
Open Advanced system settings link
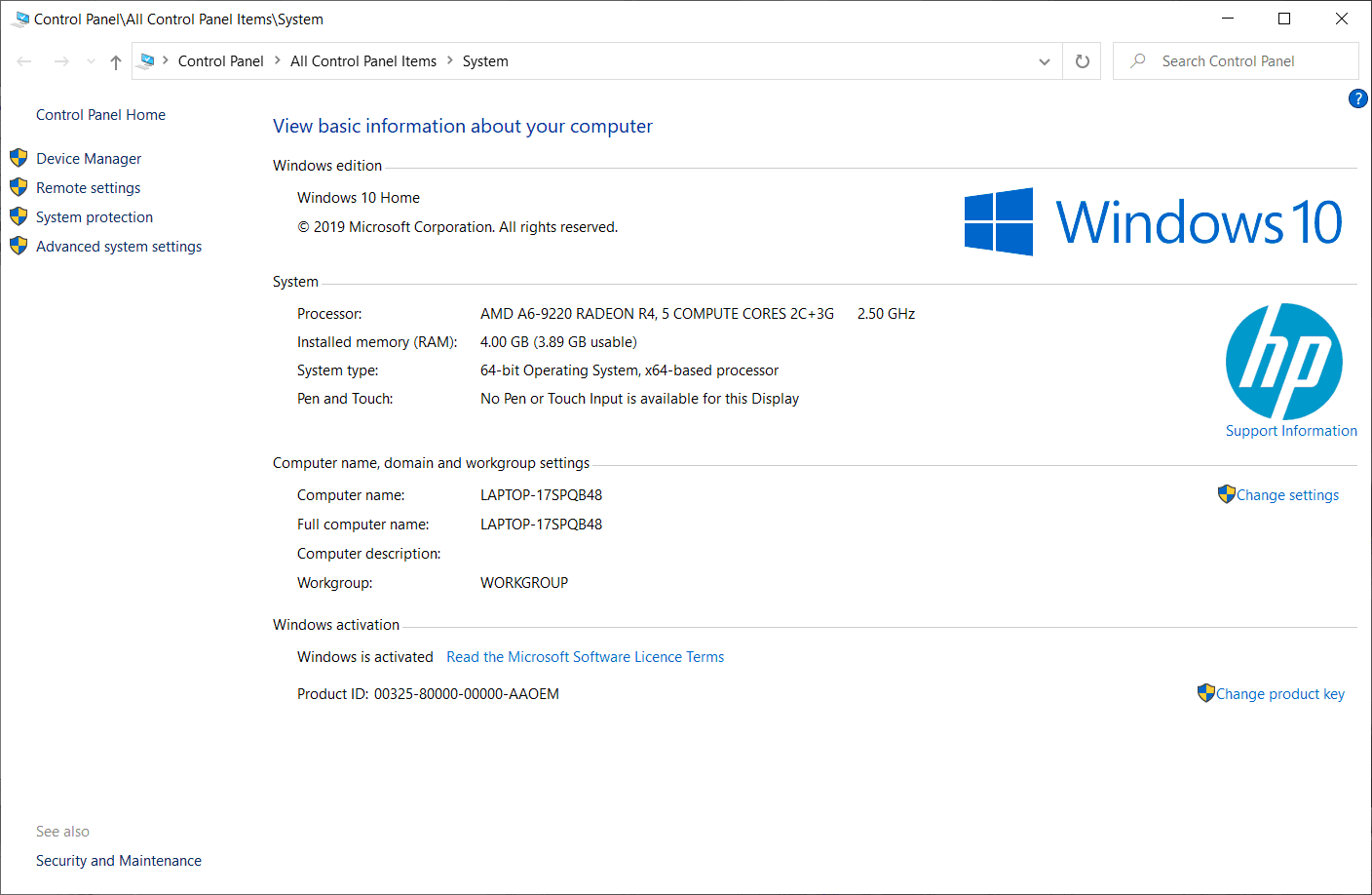tap(119, 247)
